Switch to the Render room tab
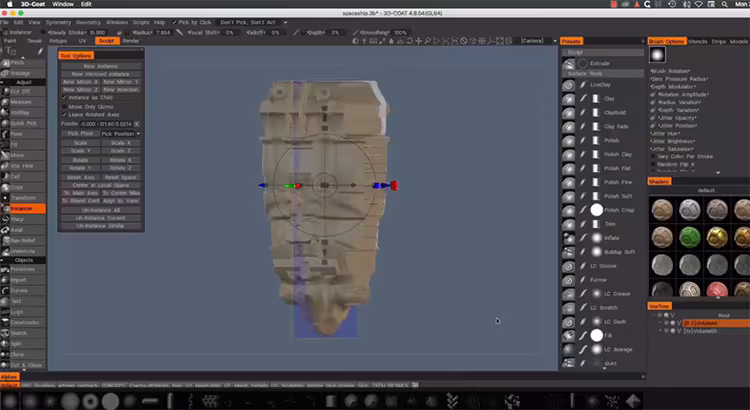 click(130, 41)
